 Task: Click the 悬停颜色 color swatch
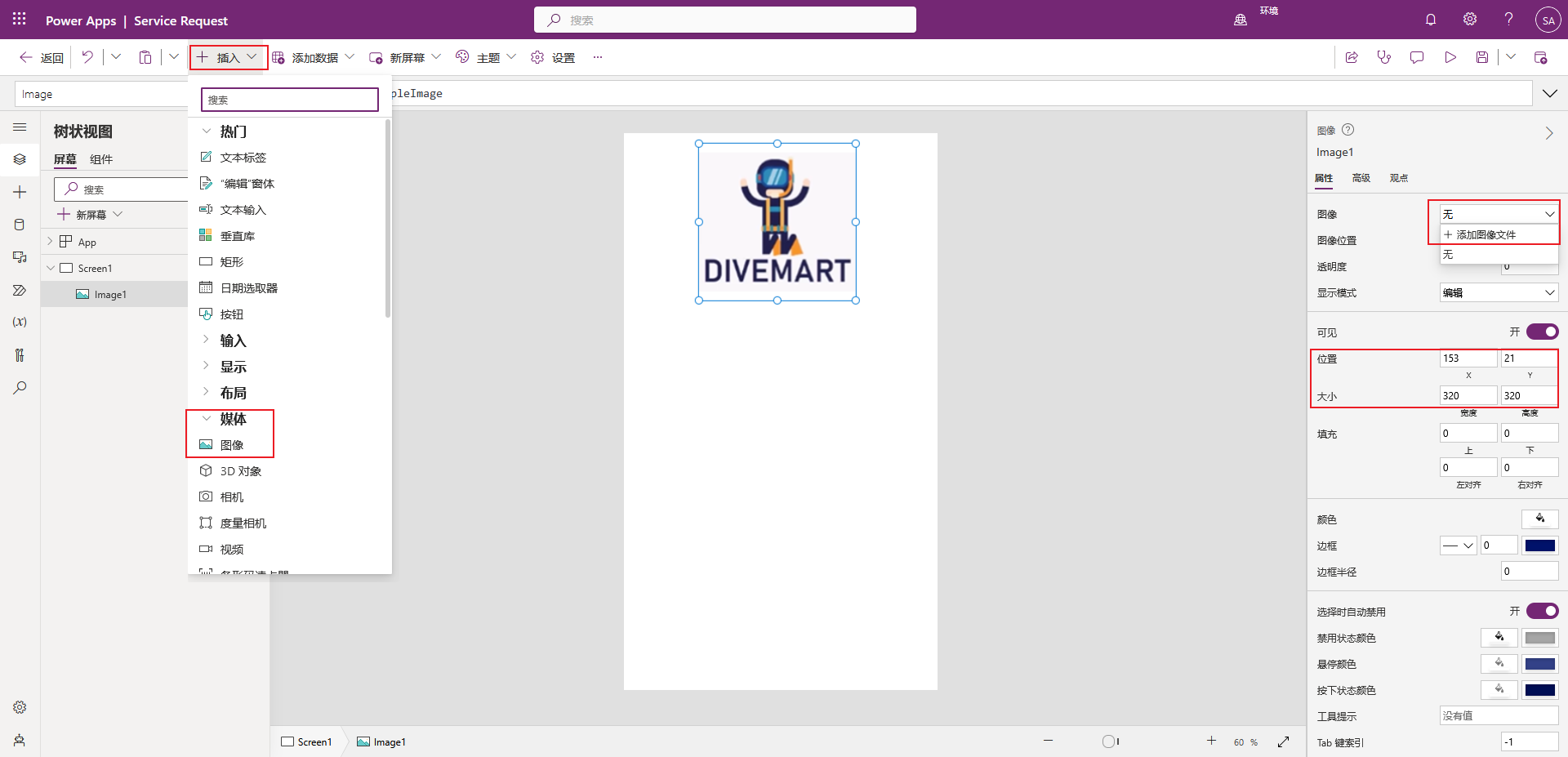pyautogui.click(x=1540, y=664)
